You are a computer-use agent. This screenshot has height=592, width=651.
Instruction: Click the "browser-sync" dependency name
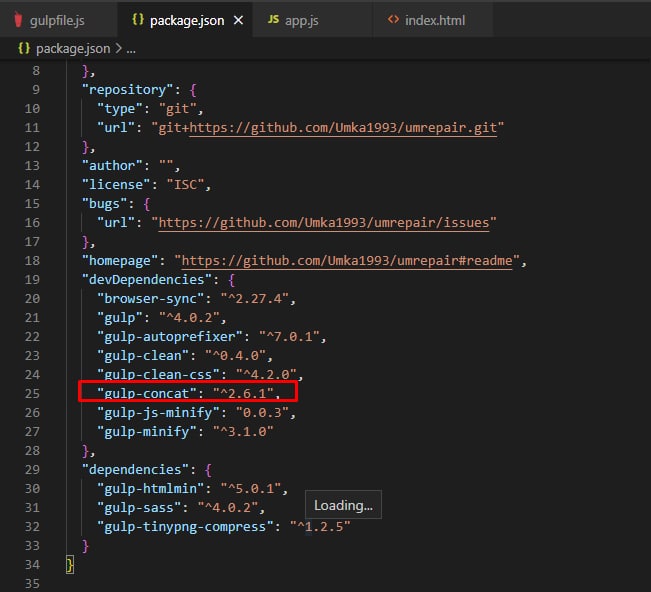click(x=150, y=298)
